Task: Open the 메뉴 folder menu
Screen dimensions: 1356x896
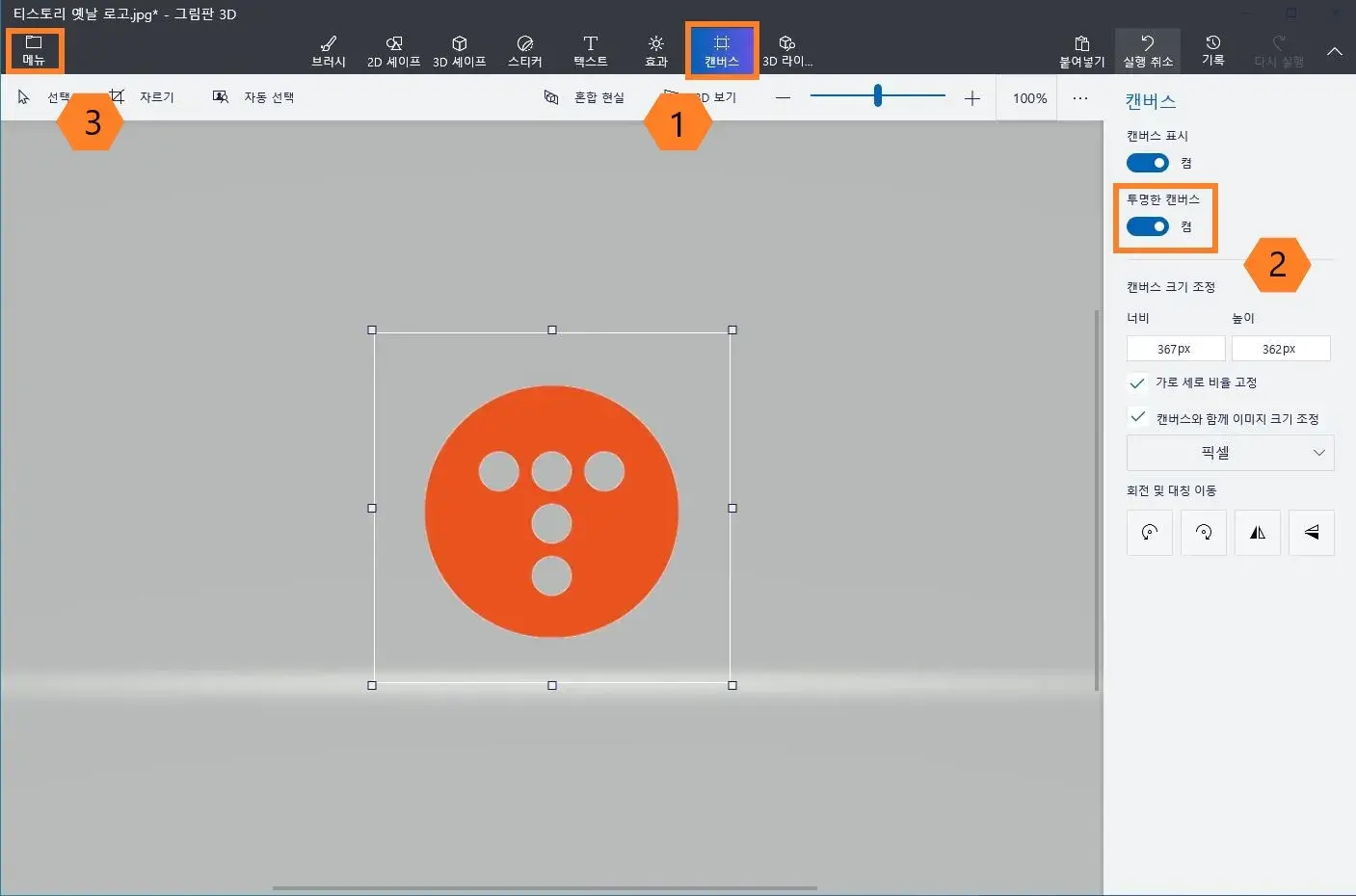Action: pos(35,50)
